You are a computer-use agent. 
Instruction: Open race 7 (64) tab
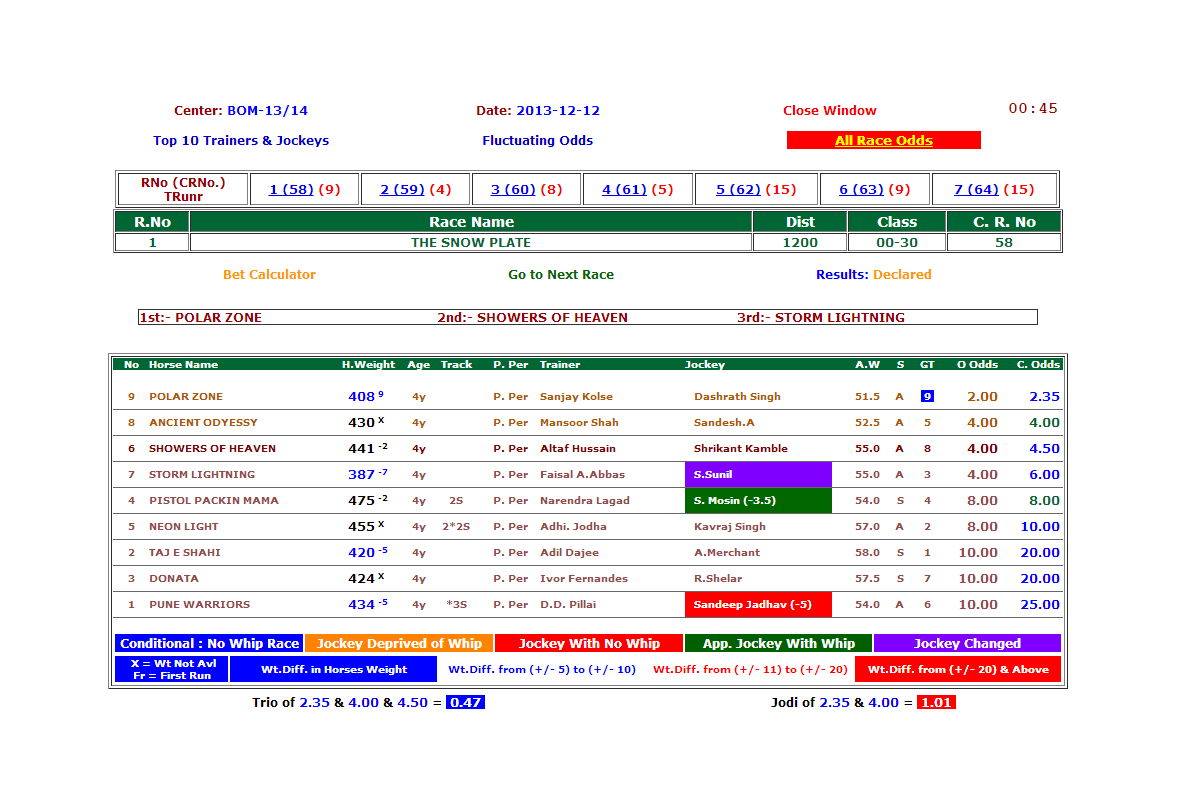click(977, 190)
